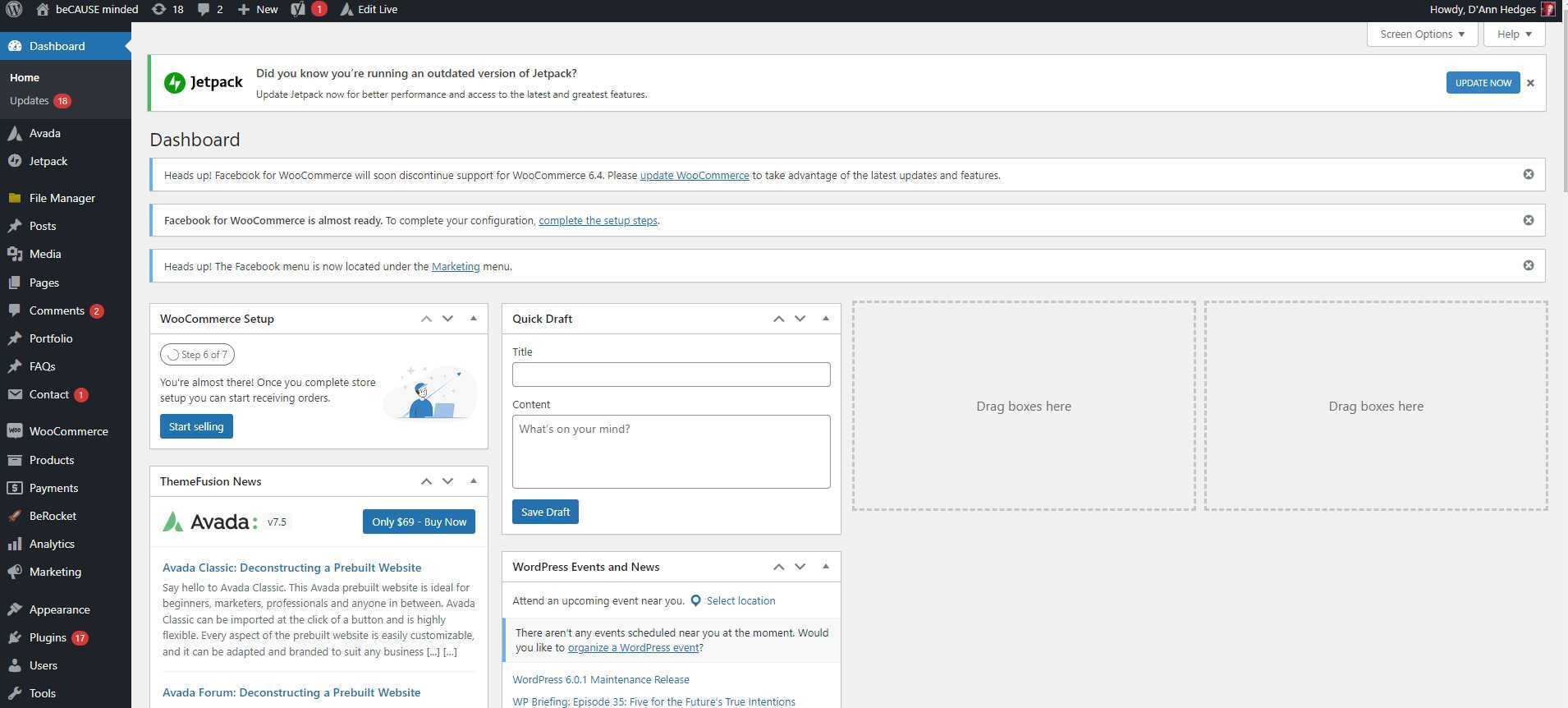Collapse the ThemeFusion News panel
The image size is (1568, 708).
[474, 481]
